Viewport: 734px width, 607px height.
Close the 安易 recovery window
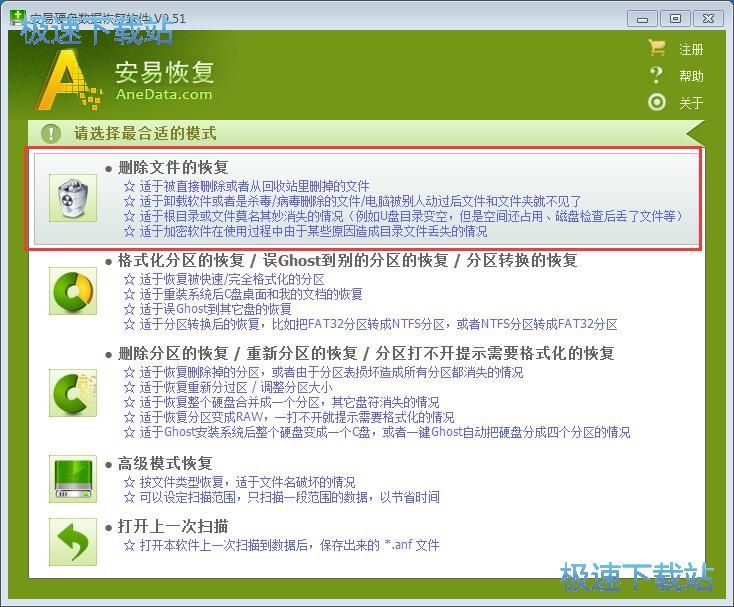point(708,19)
